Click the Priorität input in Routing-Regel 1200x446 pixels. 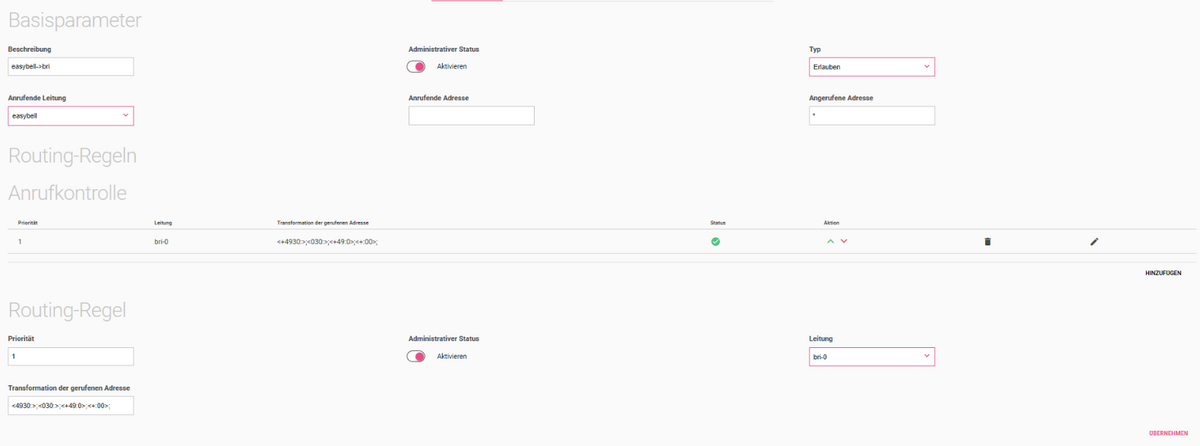pos(70,356)
